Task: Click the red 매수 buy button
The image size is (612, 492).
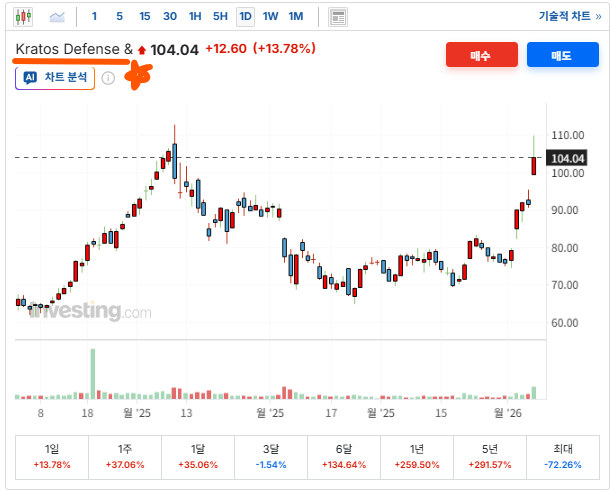Action: pyautogui.click(x=482, y=55)
